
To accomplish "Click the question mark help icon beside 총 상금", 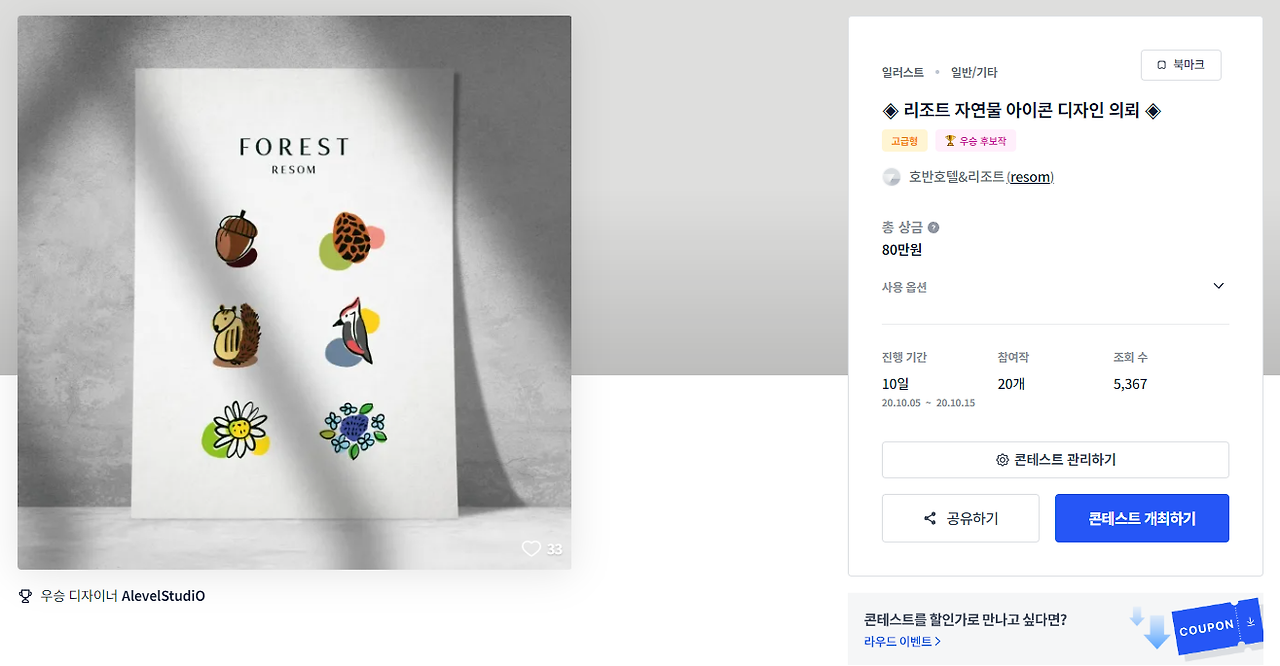I will click(933, 227).
